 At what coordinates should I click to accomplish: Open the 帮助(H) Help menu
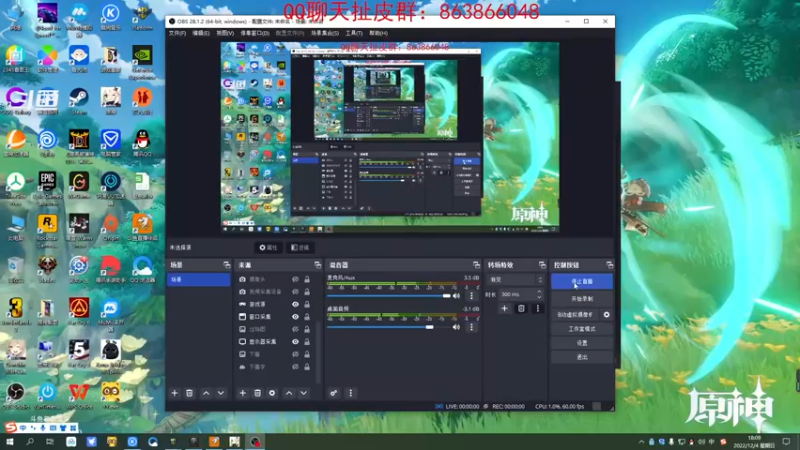(x=378, y=33)
